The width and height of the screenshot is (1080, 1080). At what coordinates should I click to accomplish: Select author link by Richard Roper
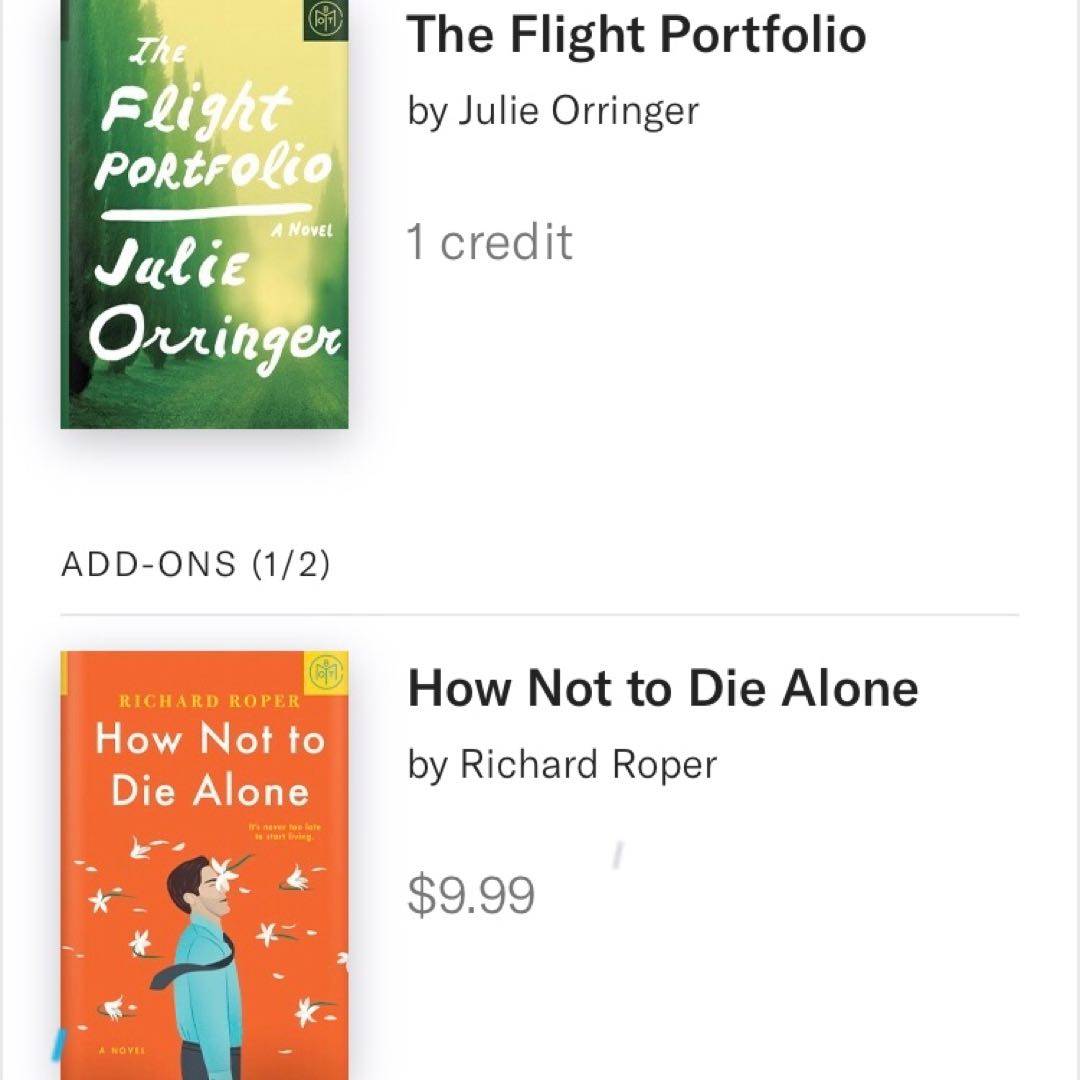562,765
